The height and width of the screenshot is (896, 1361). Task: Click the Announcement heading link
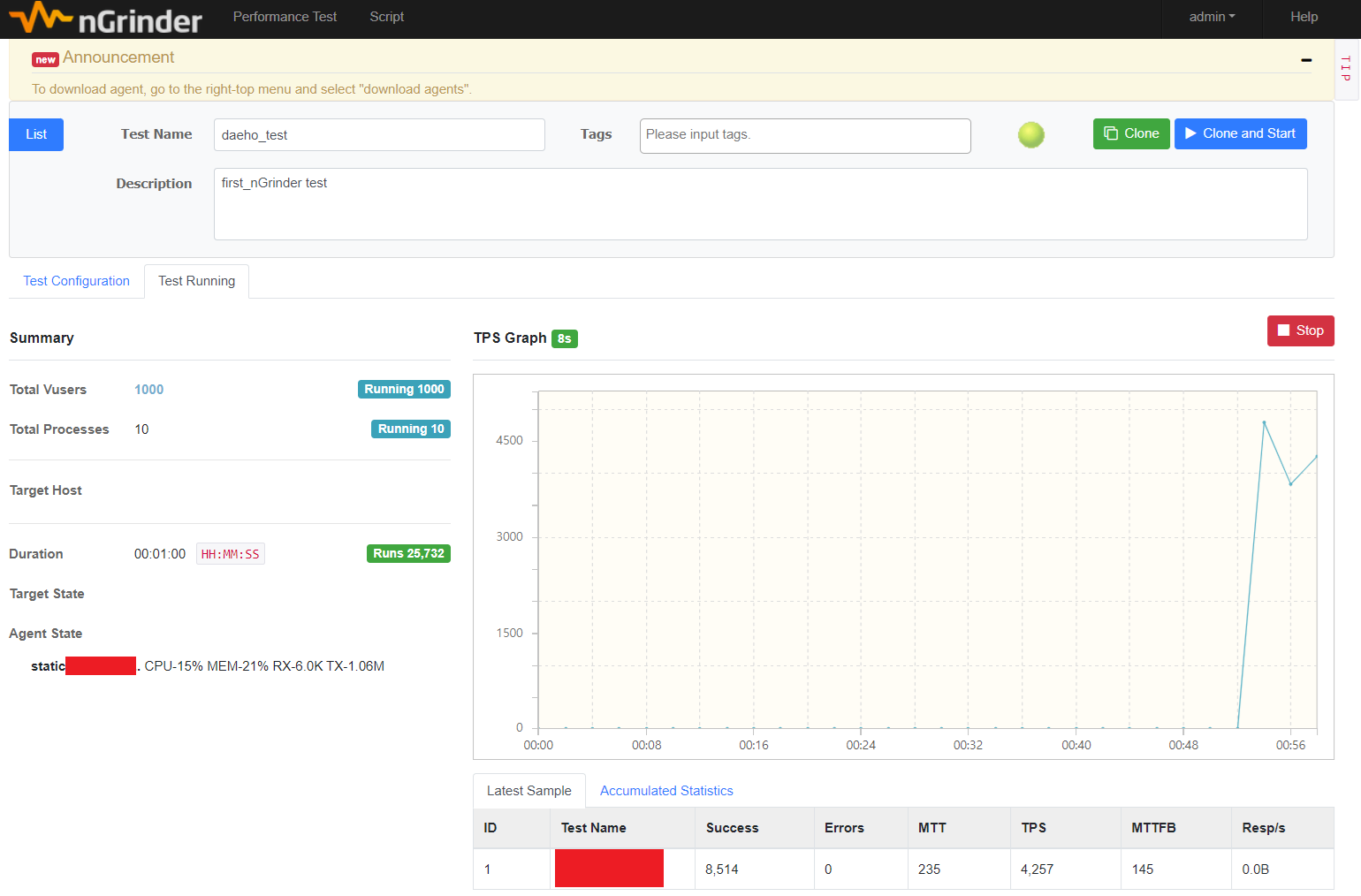pyautogui.click(x=118, y=57)
